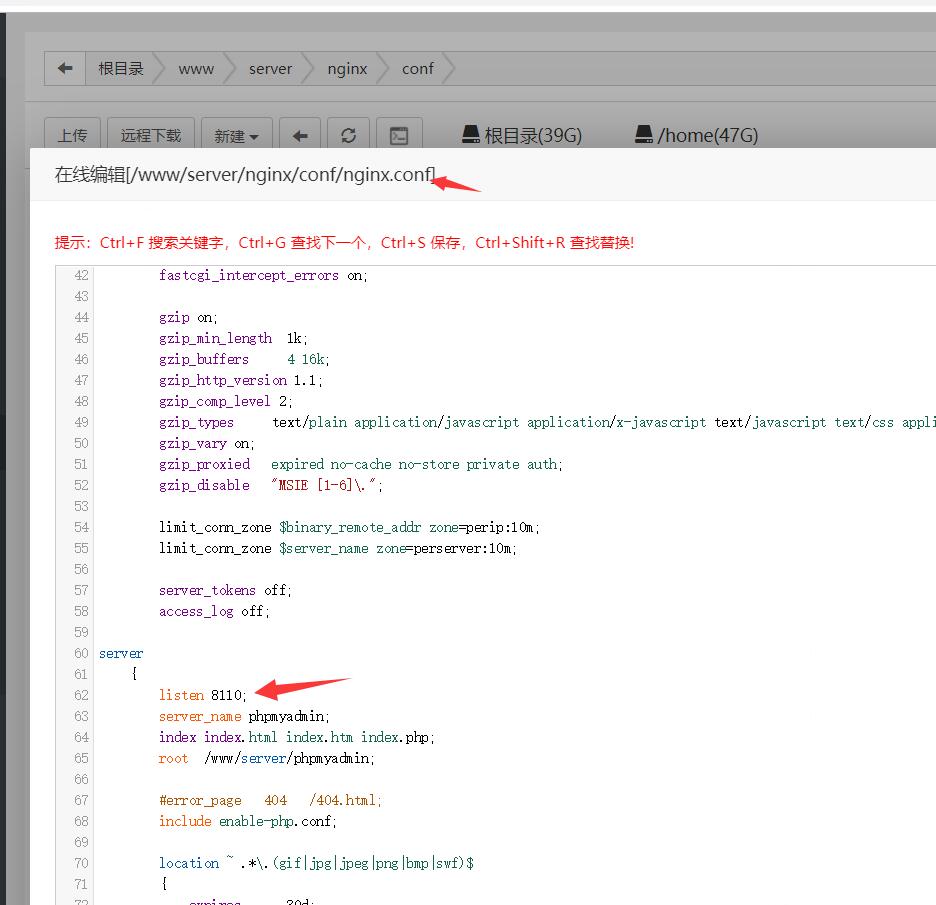Click line number 70 in the gutter

(81, 863)
